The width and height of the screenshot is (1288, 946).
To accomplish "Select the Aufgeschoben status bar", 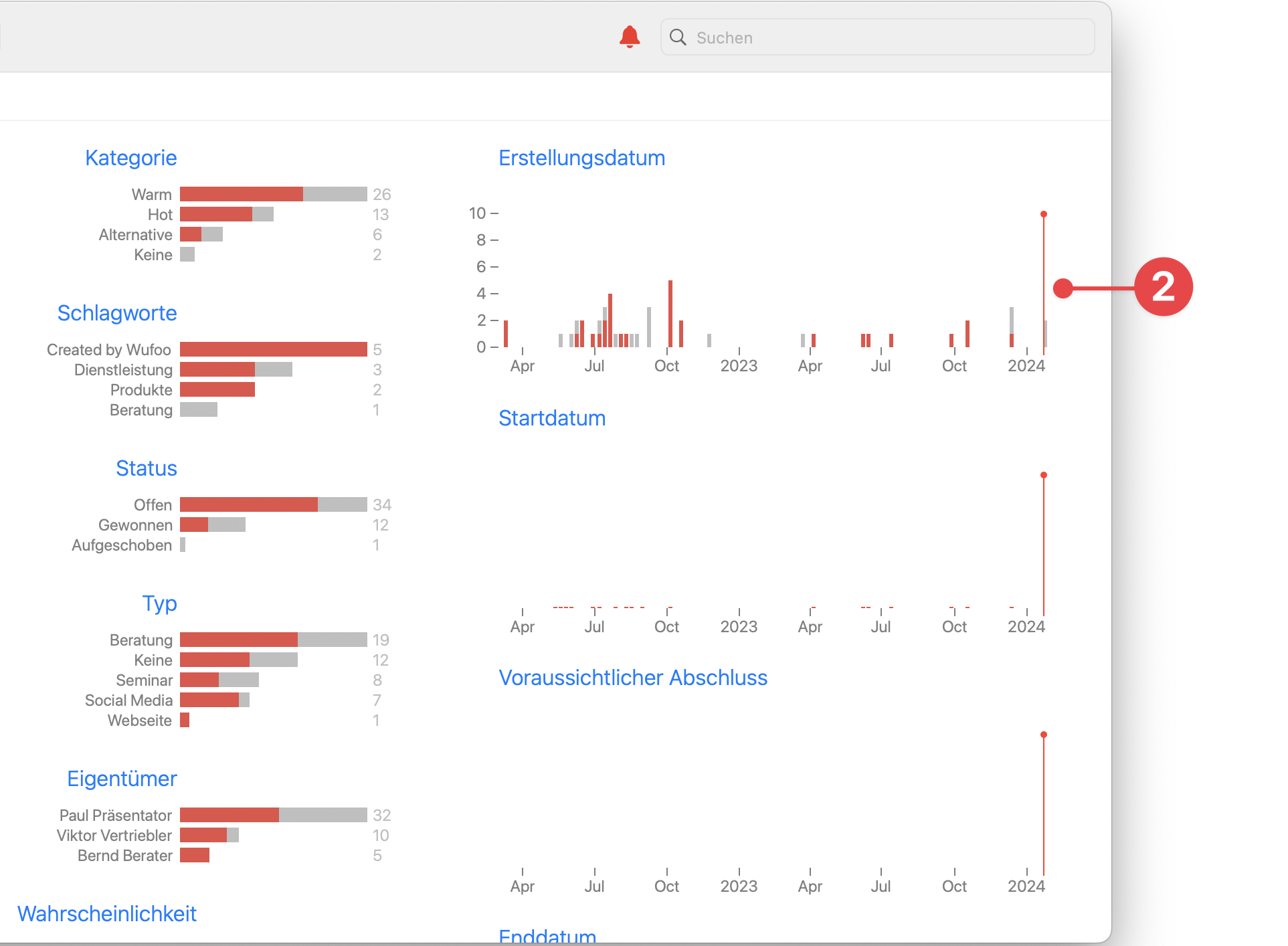I will pyautogui.click(x=183, y=545).
